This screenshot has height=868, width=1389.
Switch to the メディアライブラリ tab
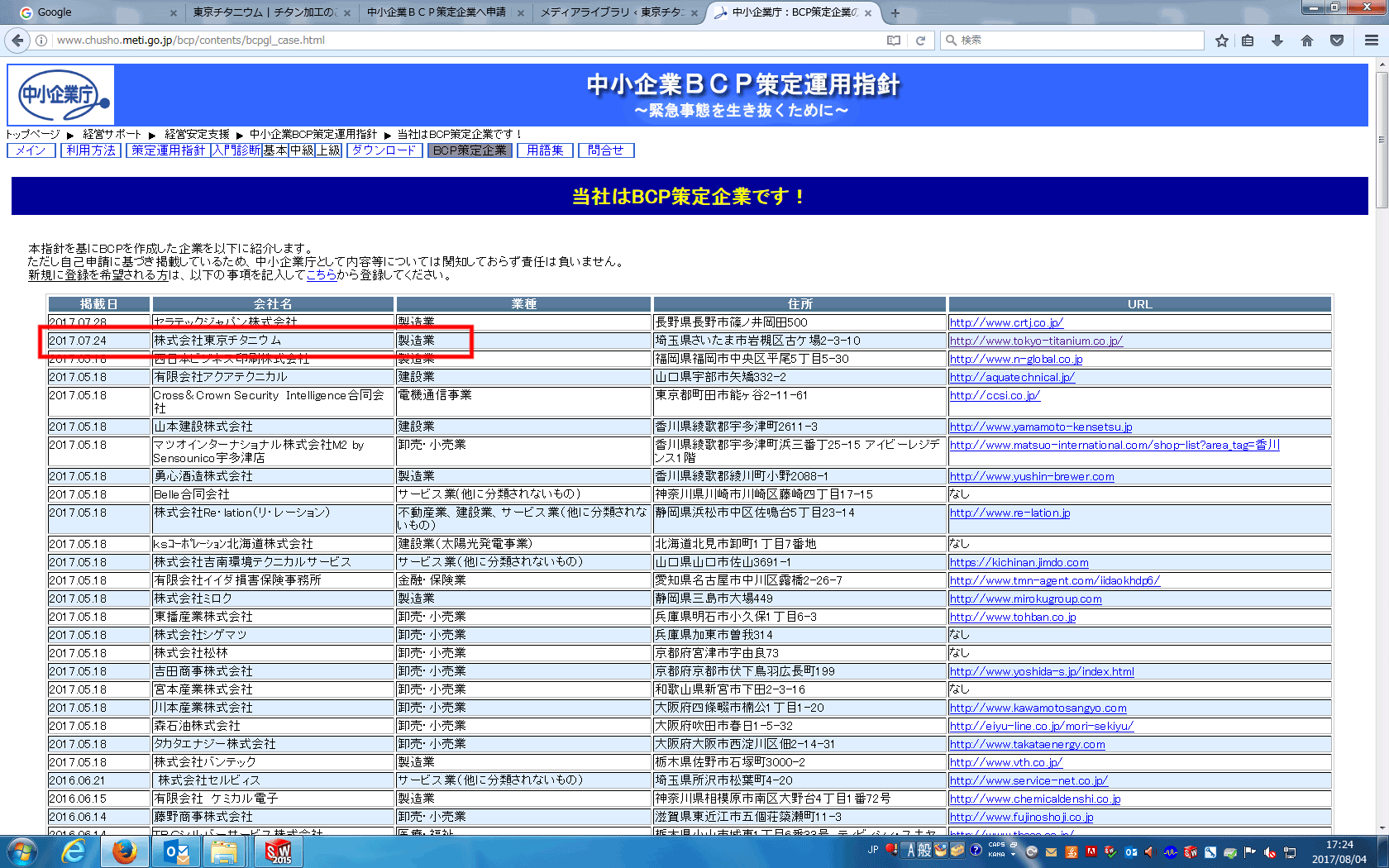tap(610, 12)
